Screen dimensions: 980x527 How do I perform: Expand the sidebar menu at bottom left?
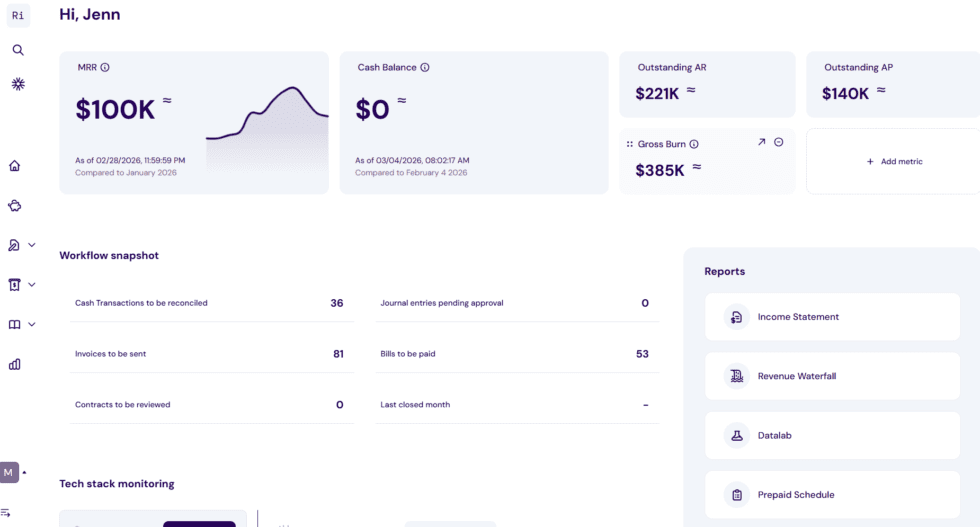[6, 513]
